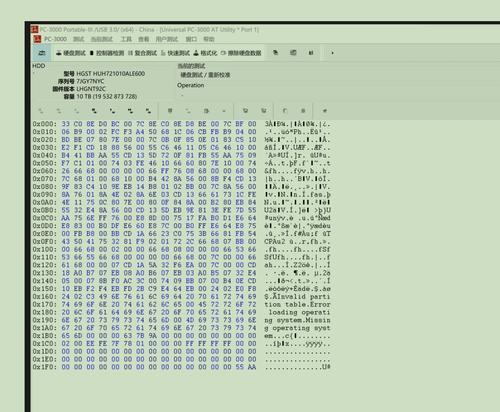Open the 帮助 help menu
Viewport: 500px width, 412px height.
(209, 39)
